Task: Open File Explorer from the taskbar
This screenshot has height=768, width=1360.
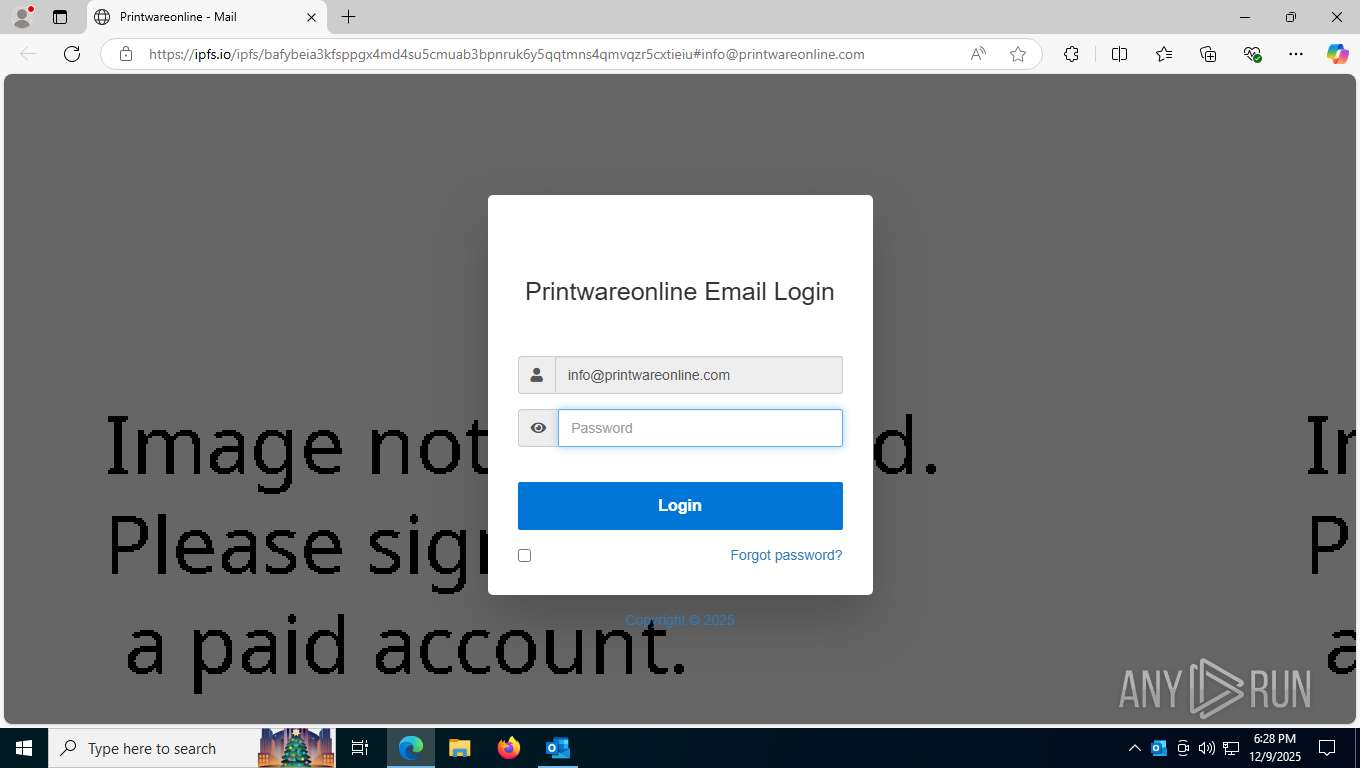Action: click(459, 748)
